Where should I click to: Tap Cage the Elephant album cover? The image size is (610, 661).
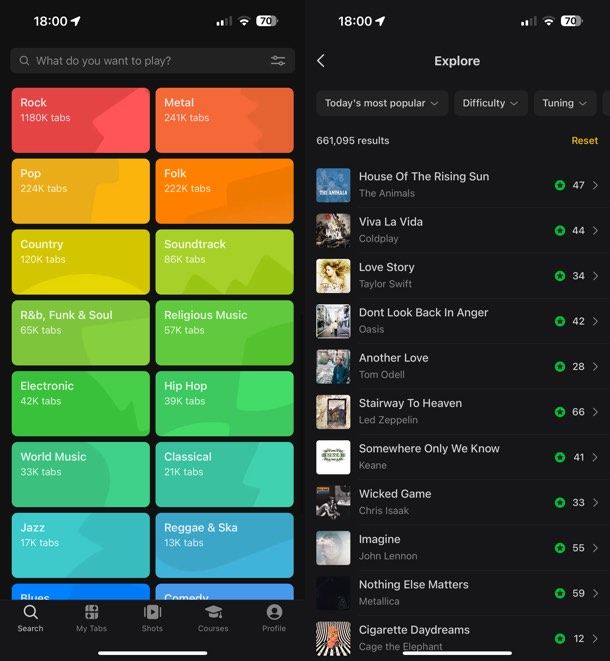click(333, 639)
